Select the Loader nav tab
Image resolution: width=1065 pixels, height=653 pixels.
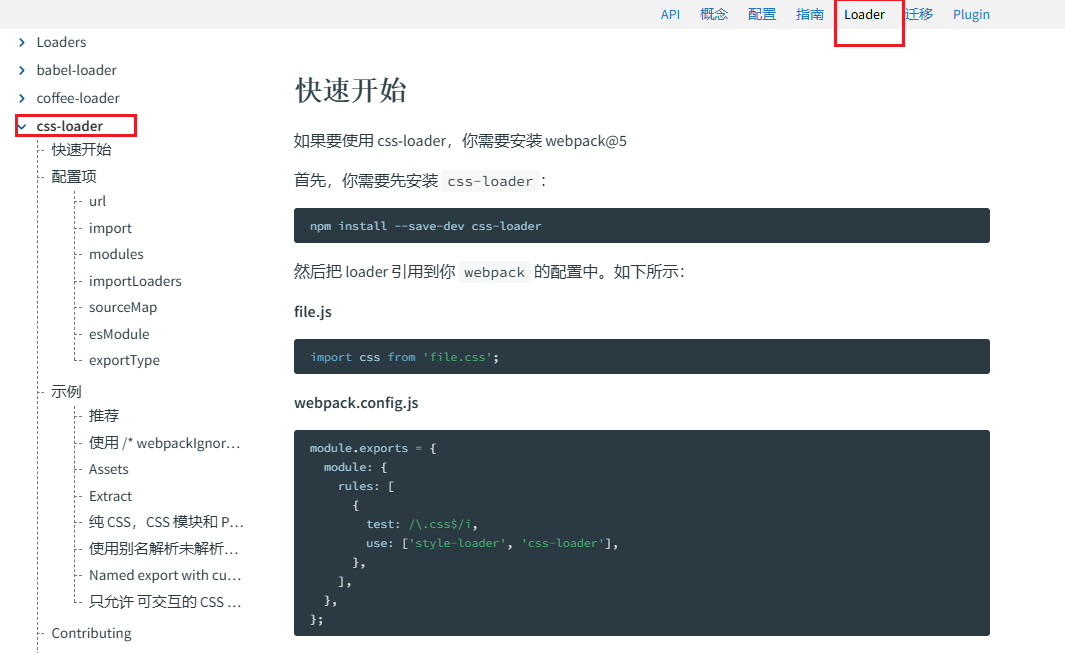click(864, 14)
